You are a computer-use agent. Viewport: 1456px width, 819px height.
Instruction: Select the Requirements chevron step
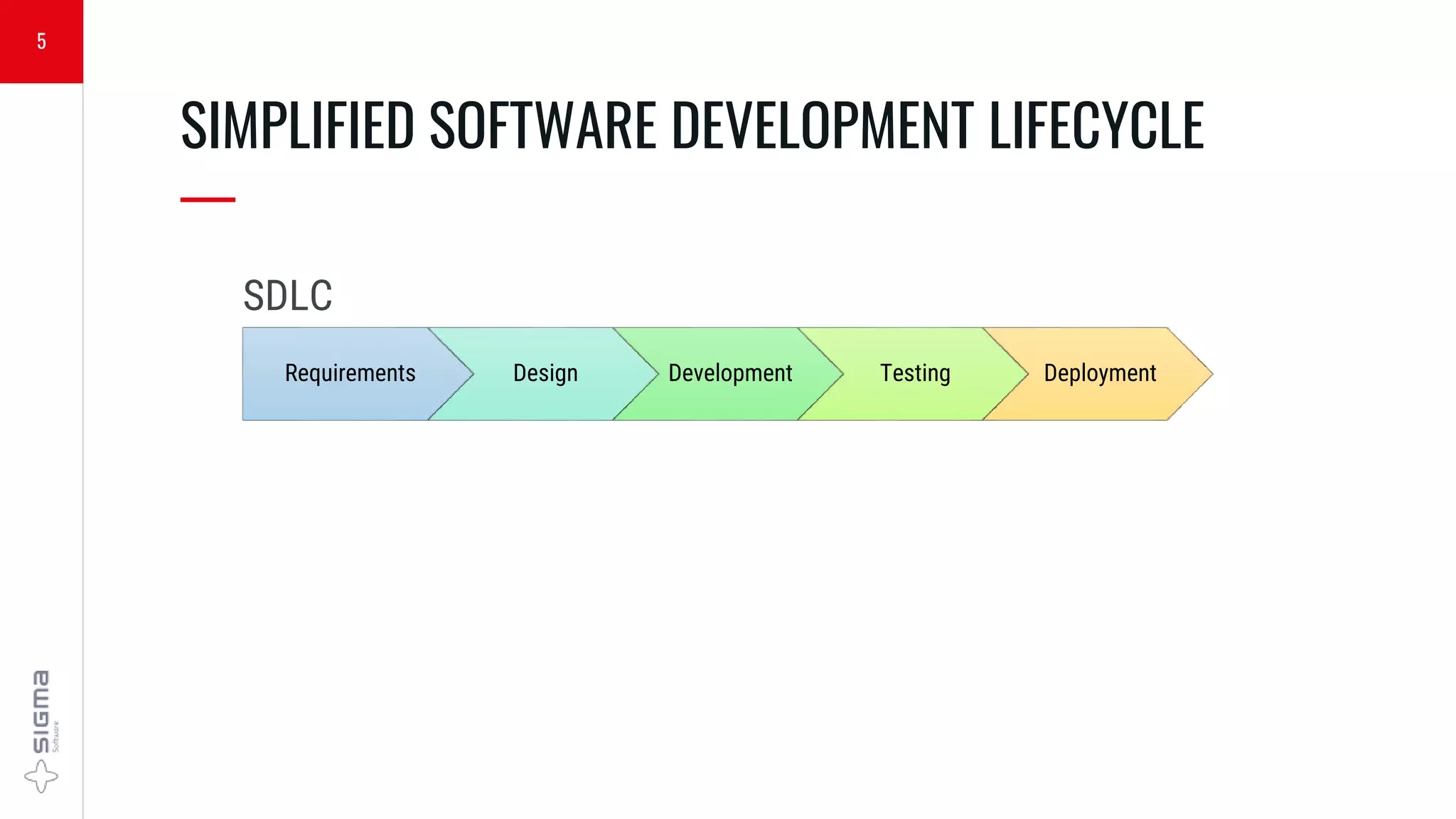[x=350, y=373]
